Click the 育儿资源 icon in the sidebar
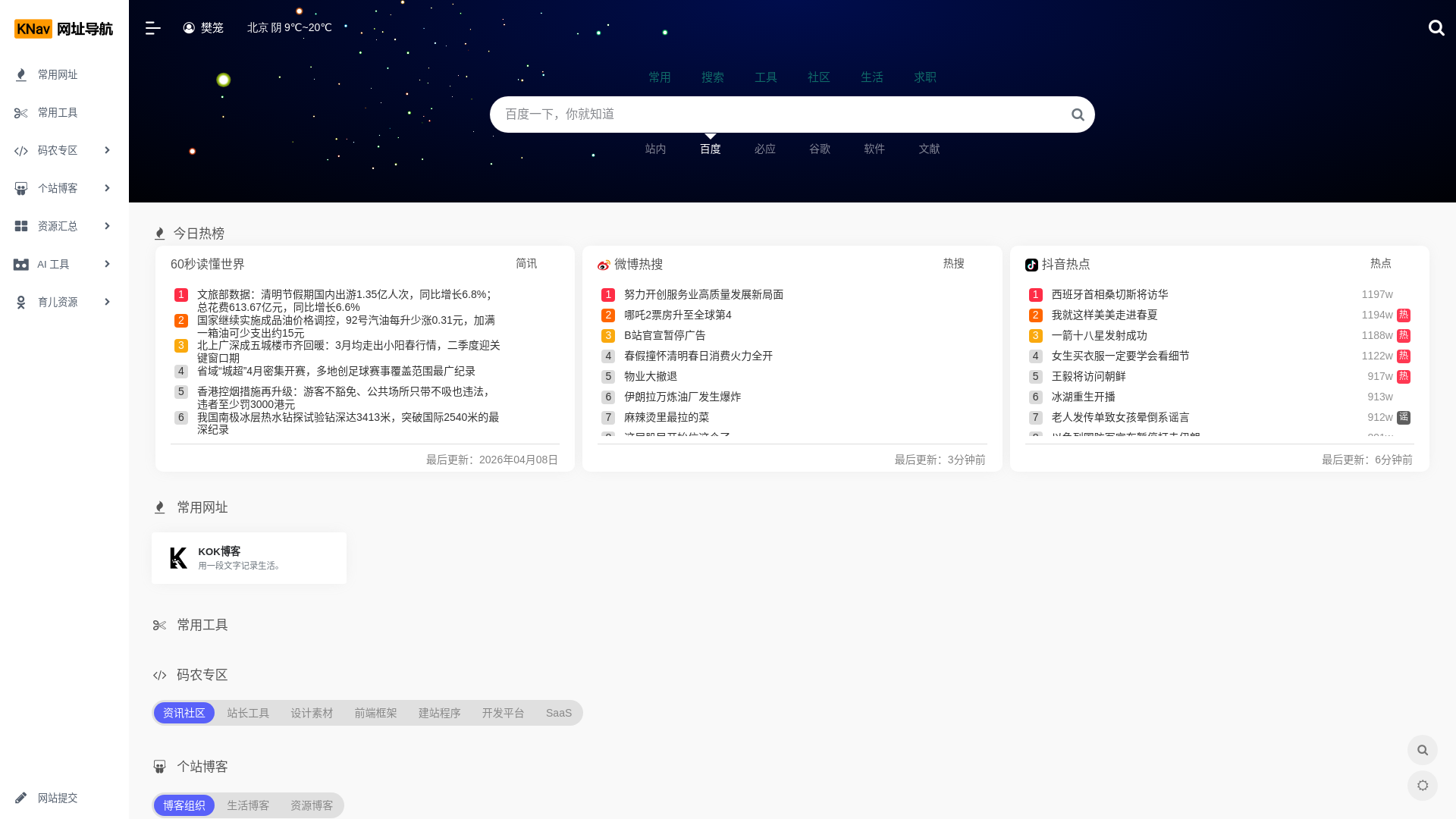The width and height of the screenshot is (1456, 819). (x=21, y=302)
